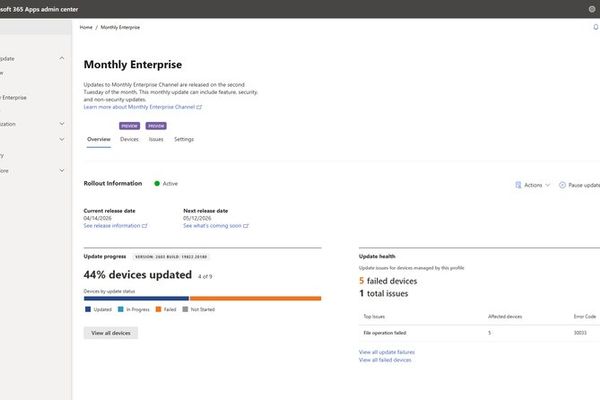Switch to the Overview tab
The width and height of the screenshot is (600, 400).
tap(99, 139)
